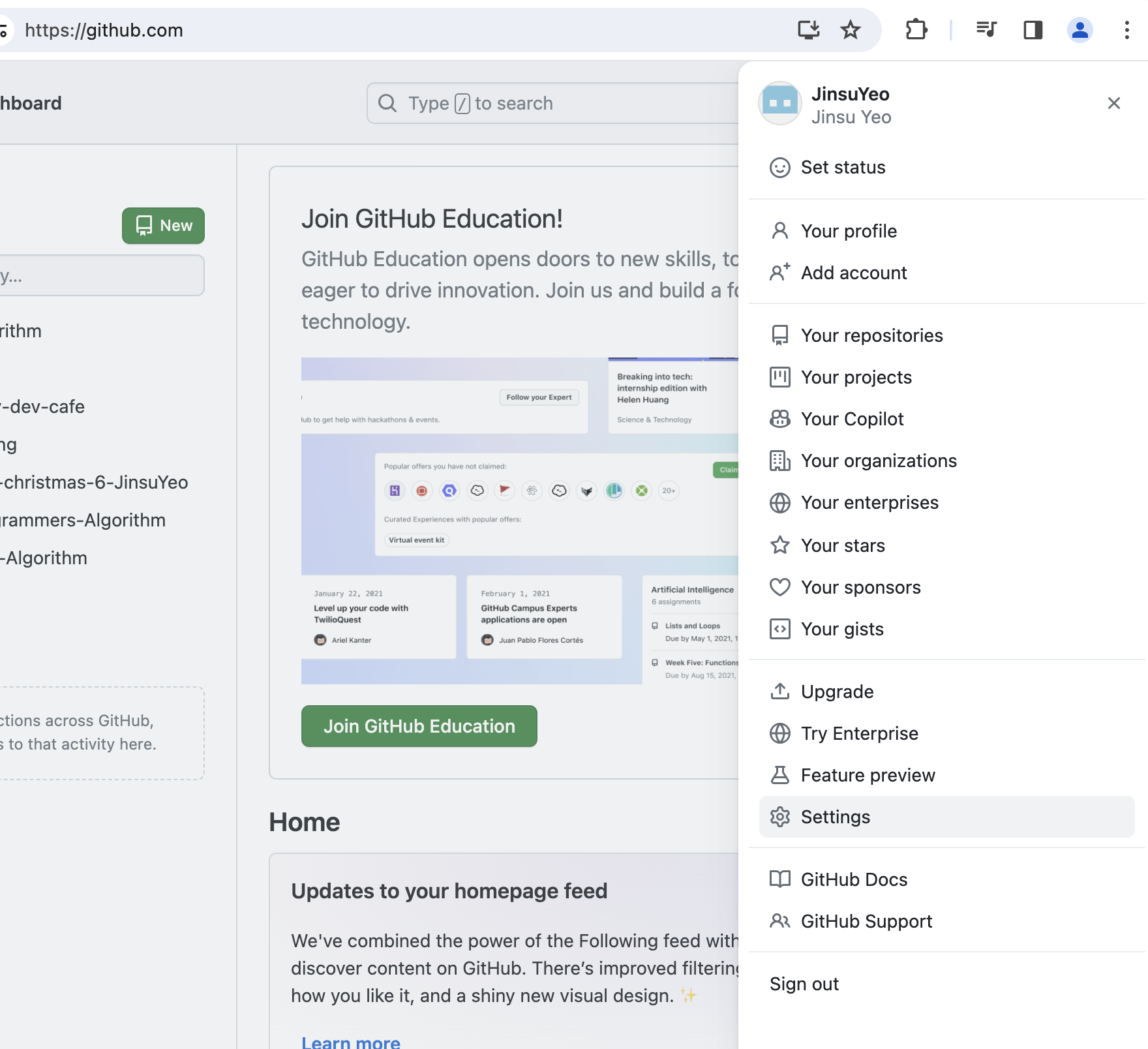
Task: Click the browser address bar URL
Action: point(104,30)
